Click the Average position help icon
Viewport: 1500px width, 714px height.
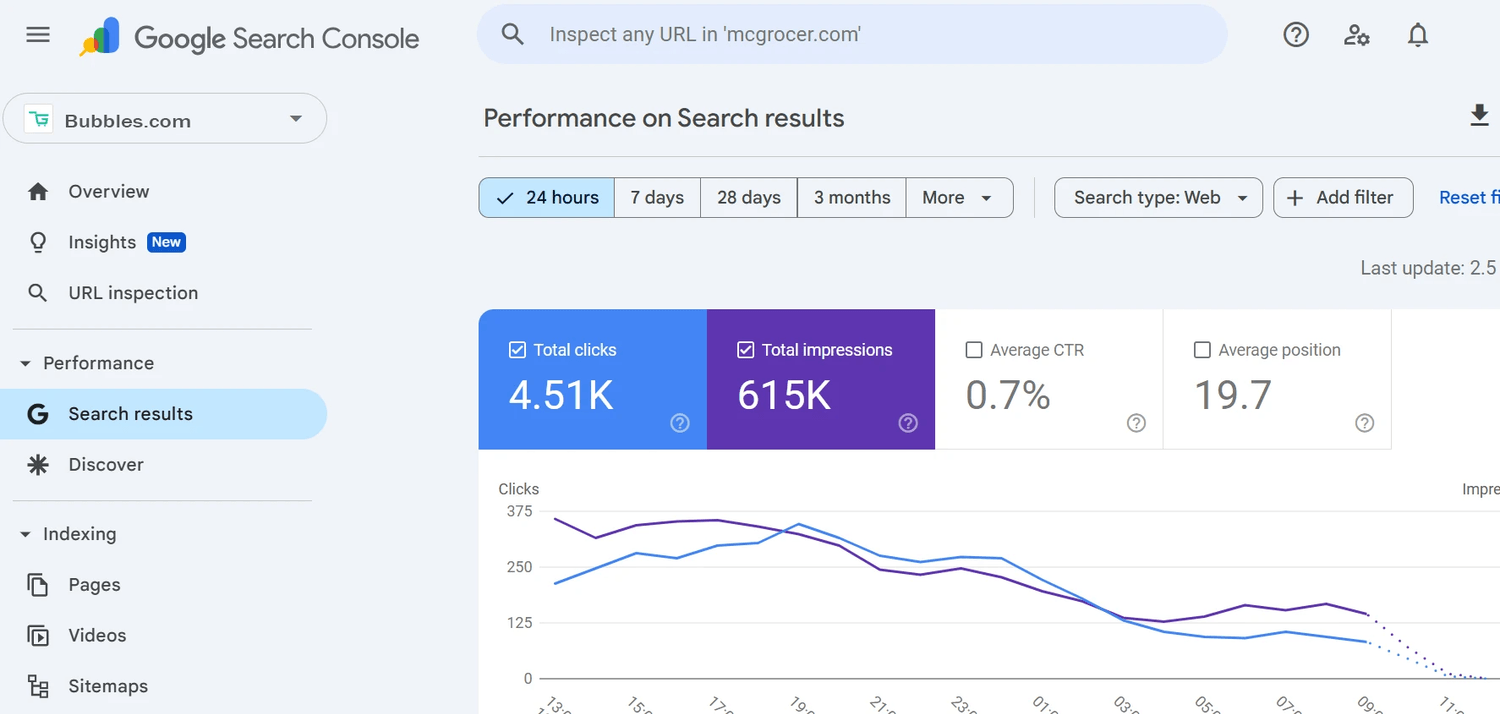tap(1364, 423)
